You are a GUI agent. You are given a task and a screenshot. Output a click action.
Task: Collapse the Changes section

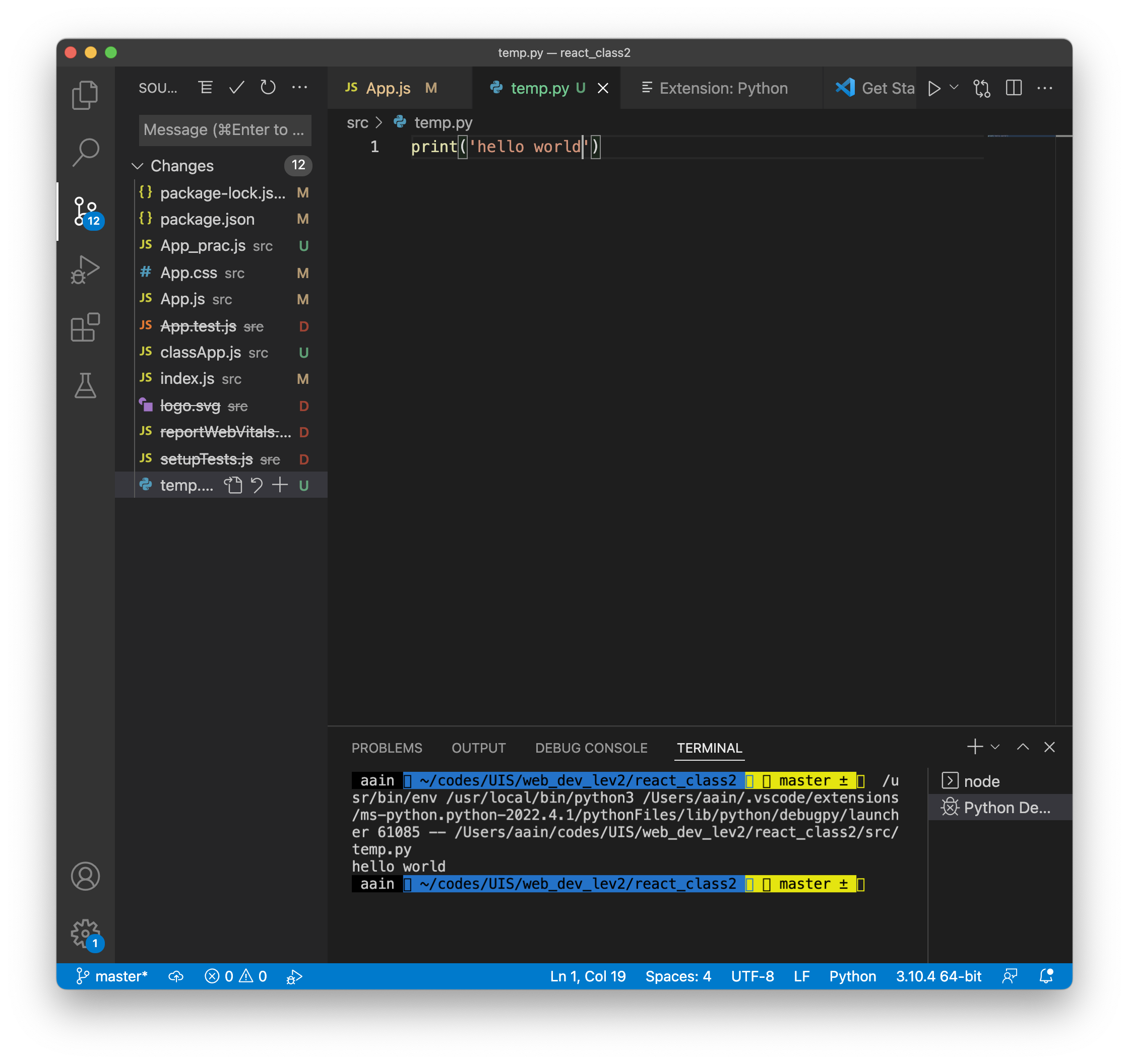138,166
